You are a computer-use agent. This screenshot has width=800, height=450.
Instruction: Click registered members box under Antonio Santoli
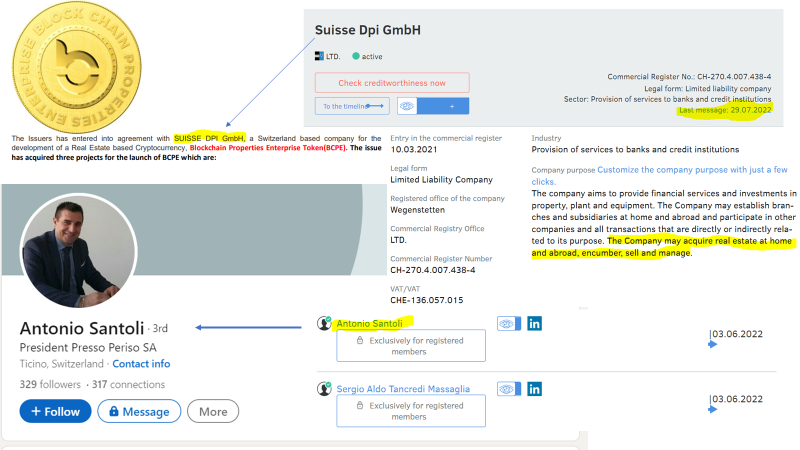[x=411, y=346]
